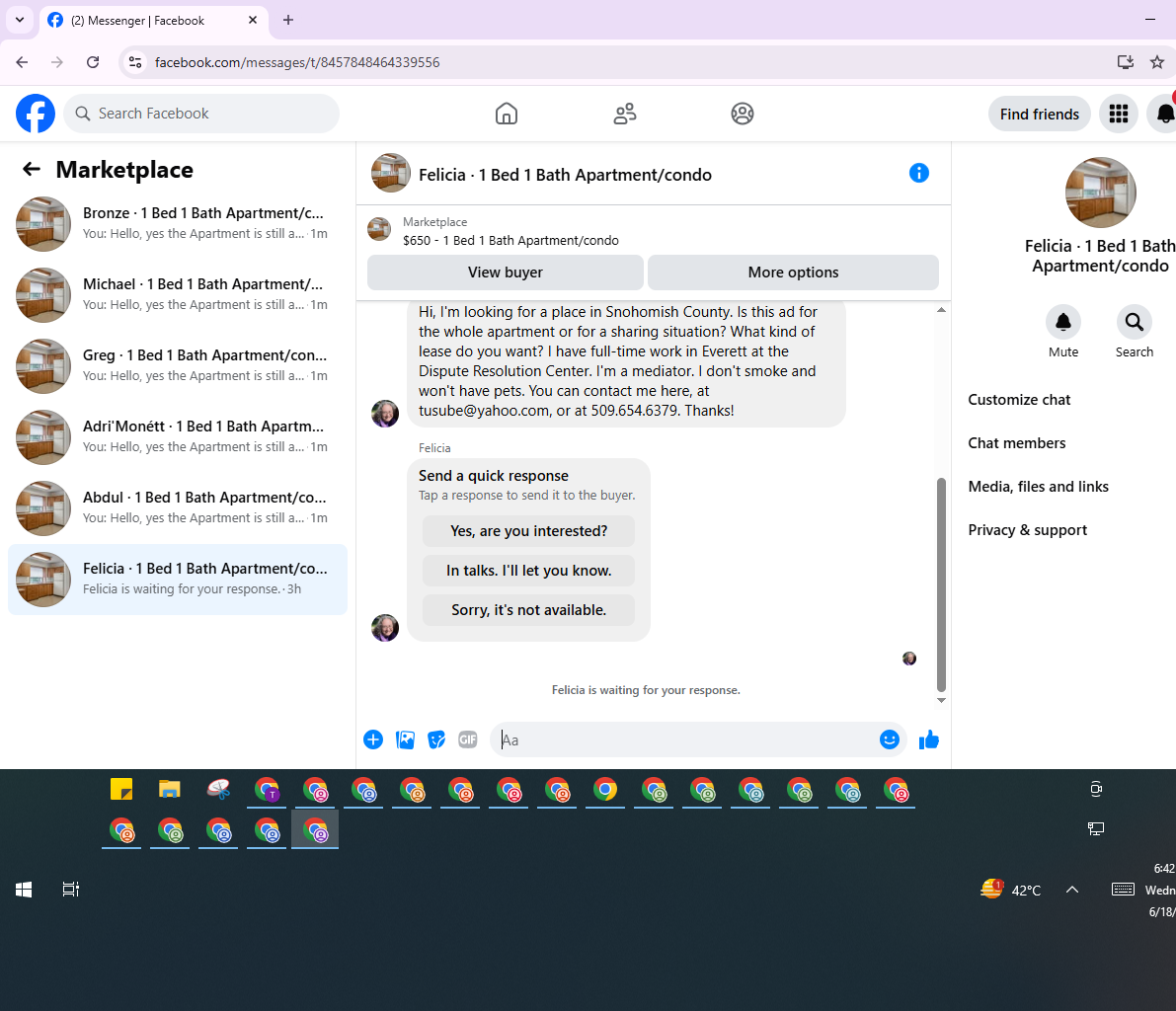
Task: Open the Windows Start menu
Action: pyautogui.click(x=24, y=890)
